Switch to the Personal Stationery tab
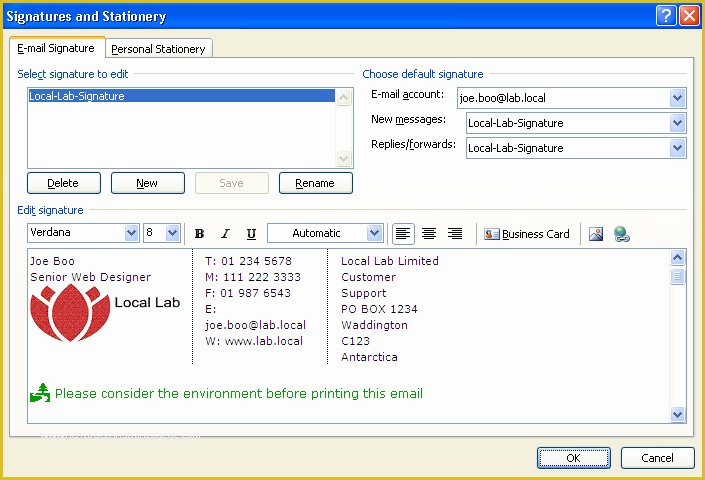Screen dimensions: 705x480 [x=158, y=49]
